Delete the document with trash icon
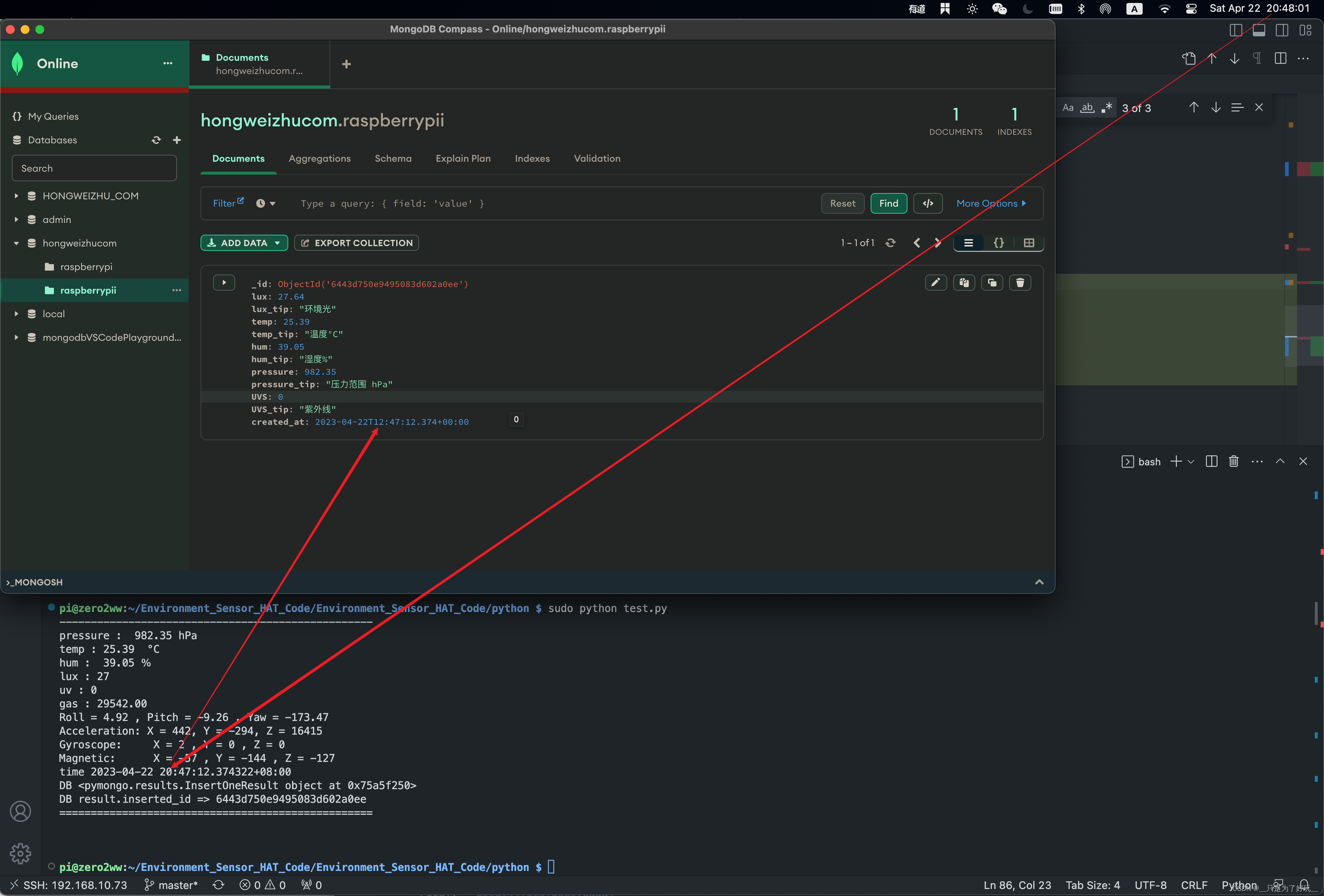Viewport: 1324px width, 896px height. (1020, 283)
